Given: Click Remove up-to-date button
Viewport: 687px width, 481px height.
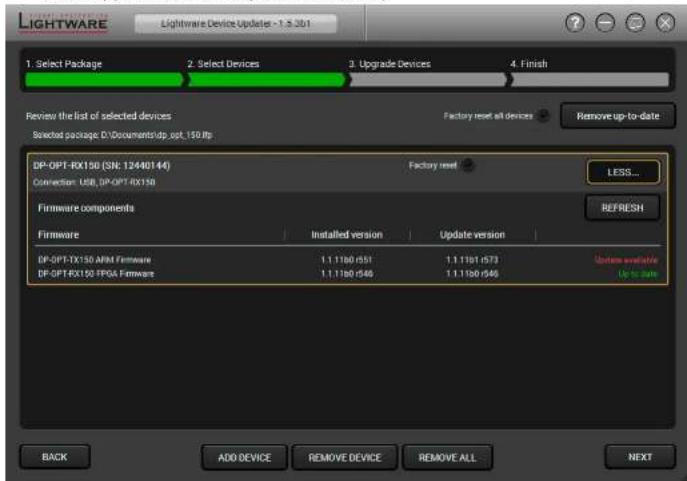Looking at the screenshot, I should coord(618,116).
